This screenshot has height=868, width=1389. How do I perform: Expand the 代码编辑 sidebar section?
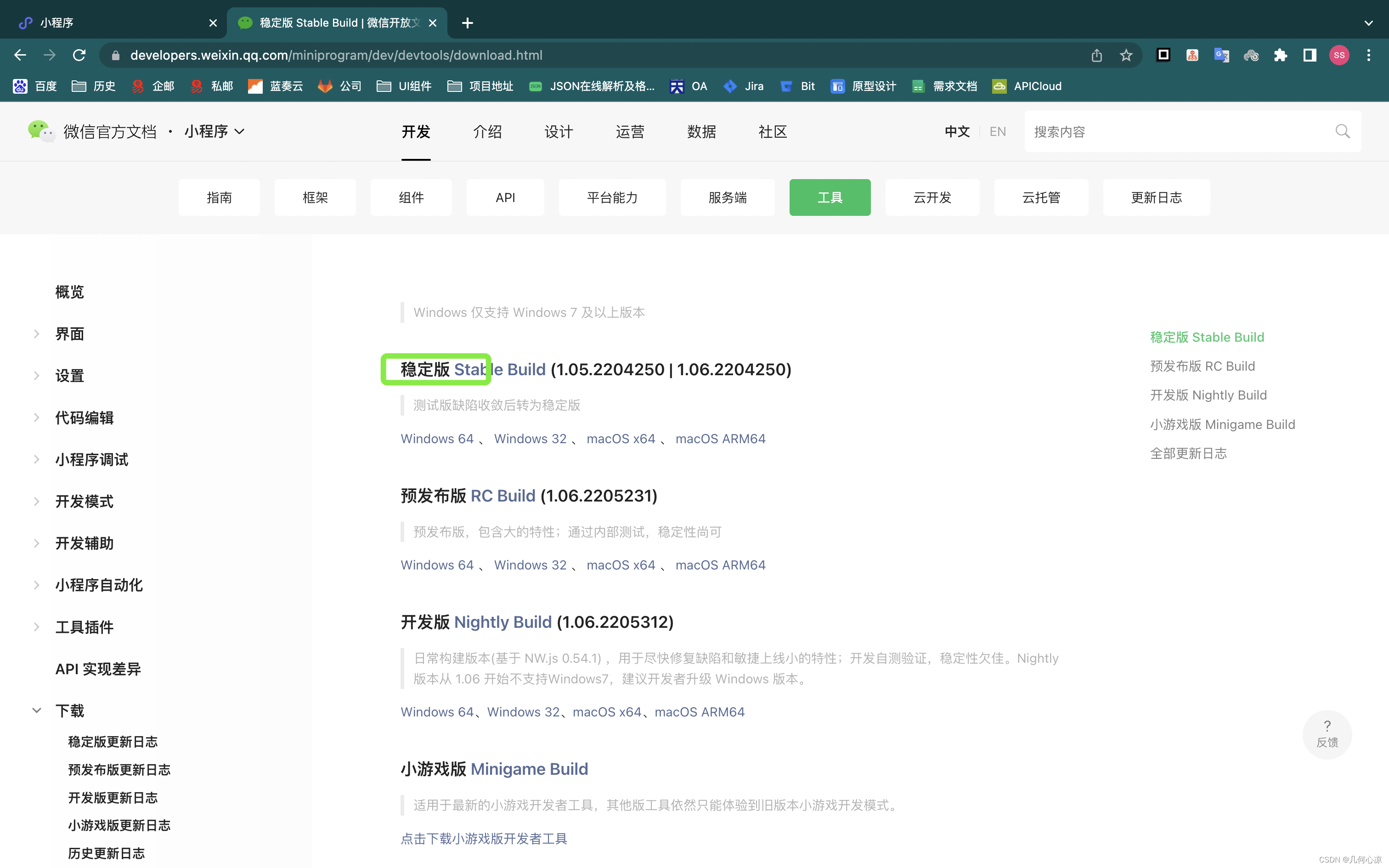pyautogui.click(x=37, y=417)
